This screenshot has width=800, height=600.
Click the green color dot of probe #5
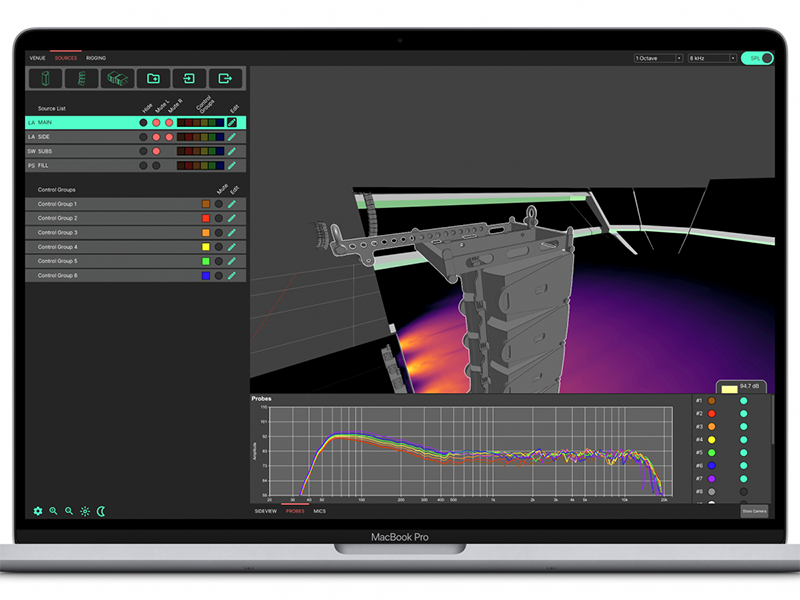point(711,453)
